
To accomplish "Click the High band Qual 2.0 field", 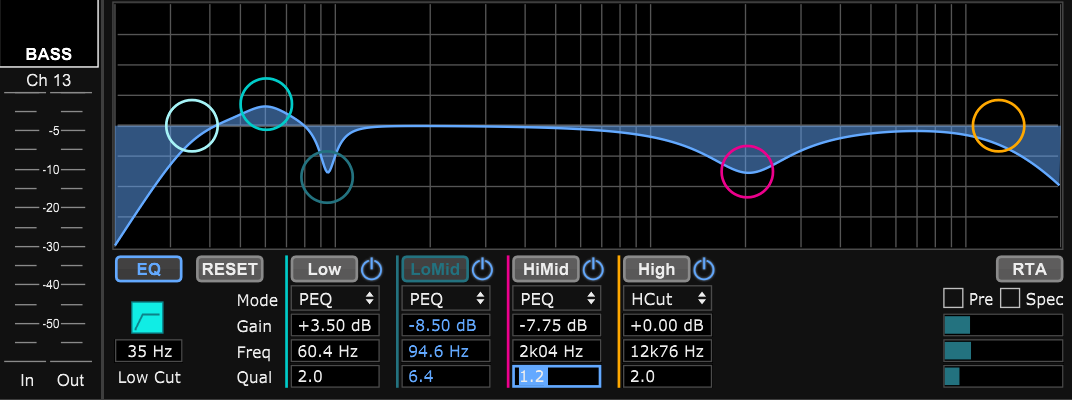I will pyautogui.click(x=667, y=377).
